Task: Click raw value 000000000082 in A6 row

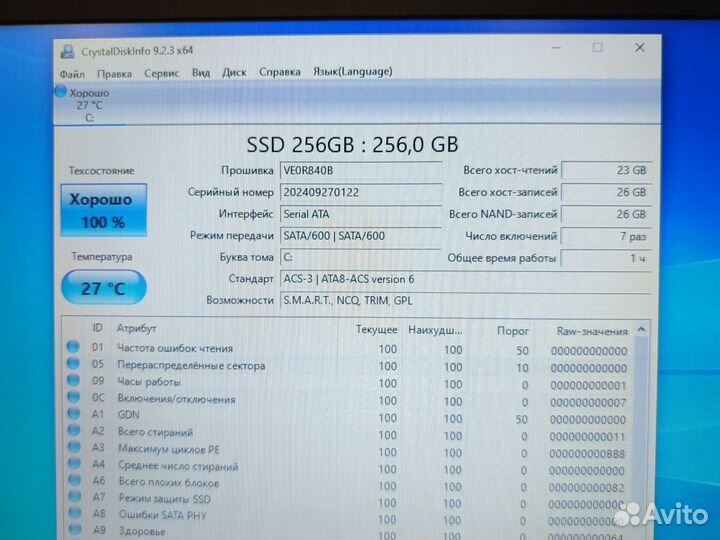Action: [x=586, y=488]
